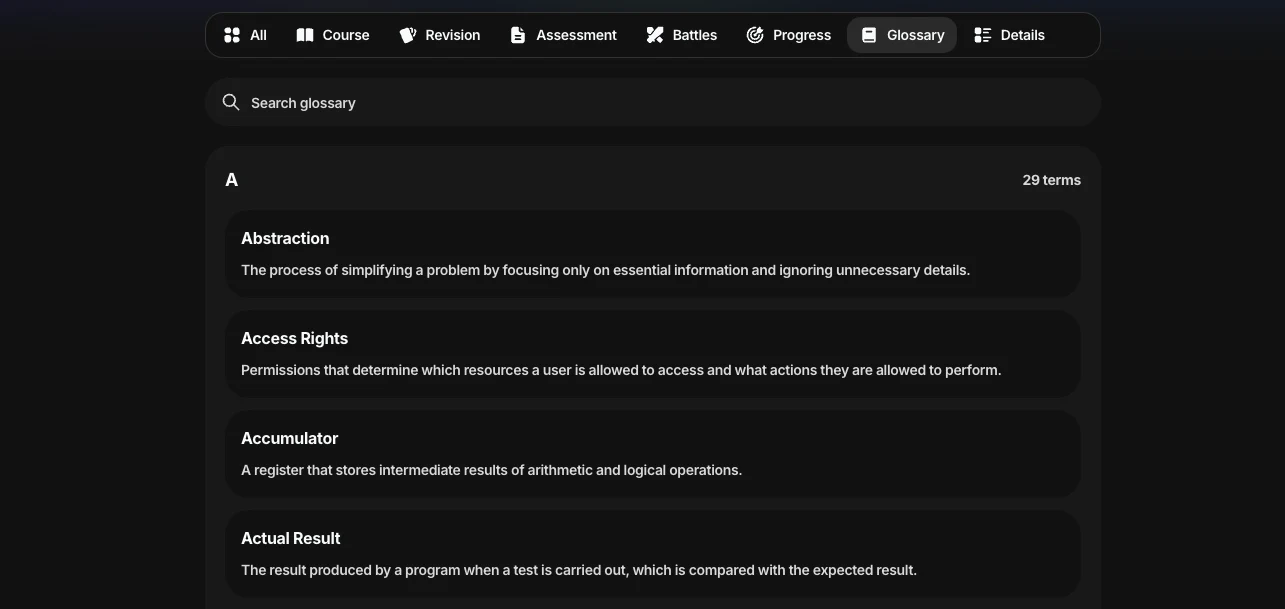Open the Assessment tab
Image resolution: width=1285 pixels, height=609 pixels.
pos(563,35)
